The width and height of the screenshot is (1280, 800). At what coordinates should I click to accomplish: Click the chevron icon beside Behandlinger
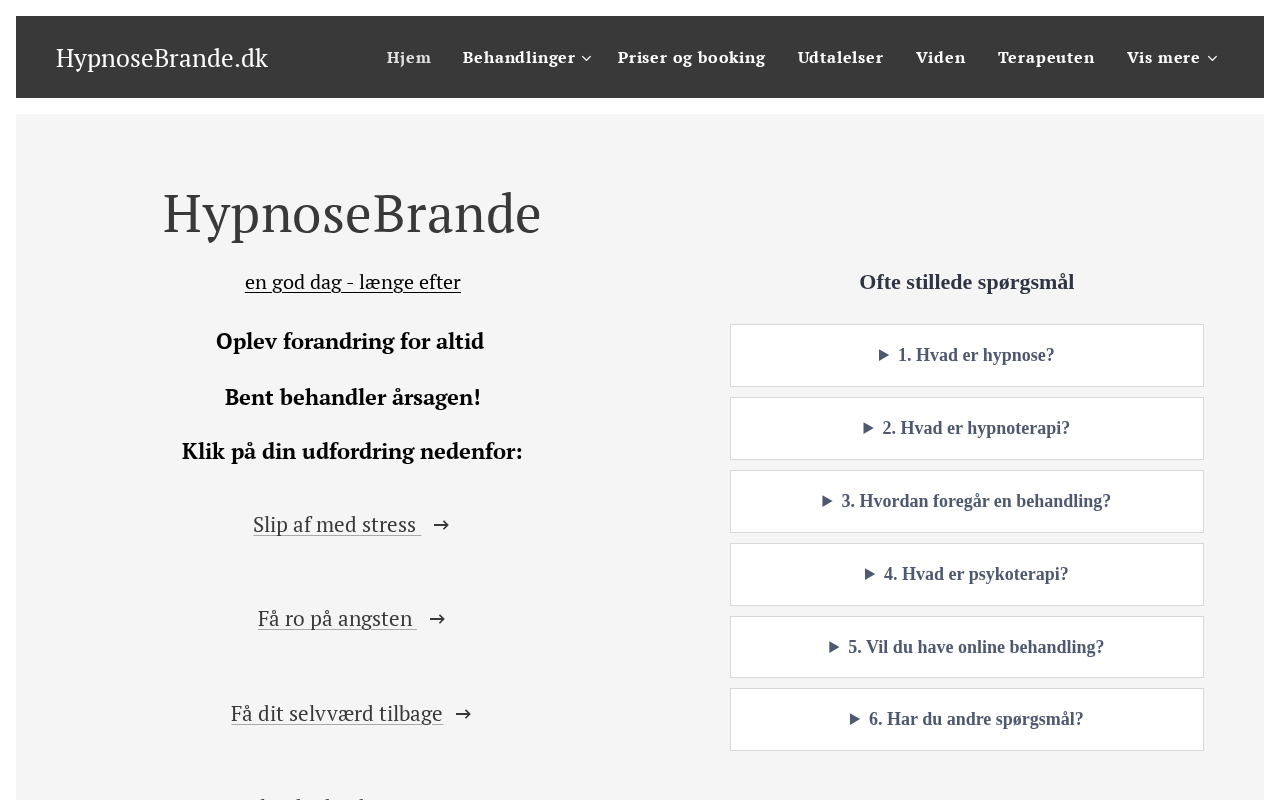pyautogui.click(x=587, y=58)
